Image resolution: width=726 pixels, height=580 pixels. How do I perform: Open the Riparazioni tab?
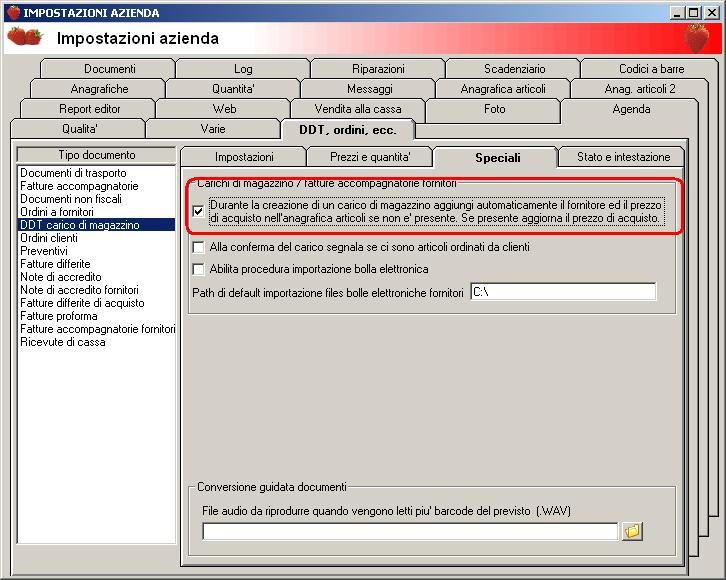coord(378,69)
